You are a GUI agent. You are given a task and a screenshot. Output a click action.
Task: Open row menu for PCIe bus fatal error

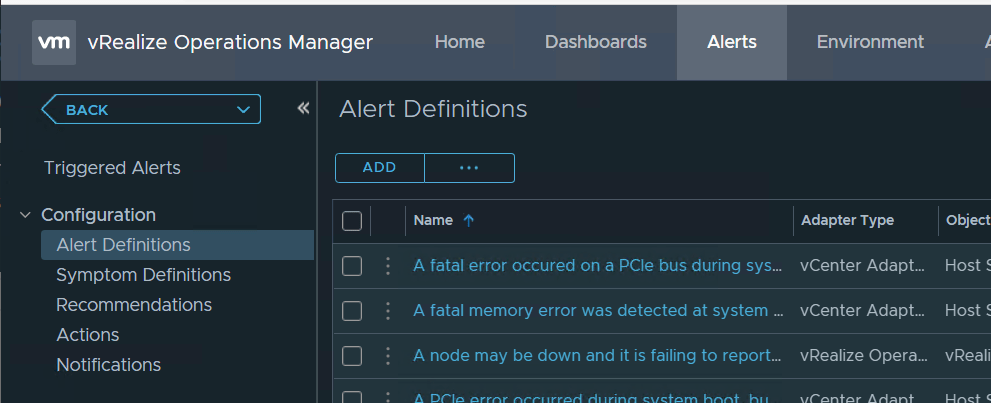pyautogui.click(x=388, y=266)
